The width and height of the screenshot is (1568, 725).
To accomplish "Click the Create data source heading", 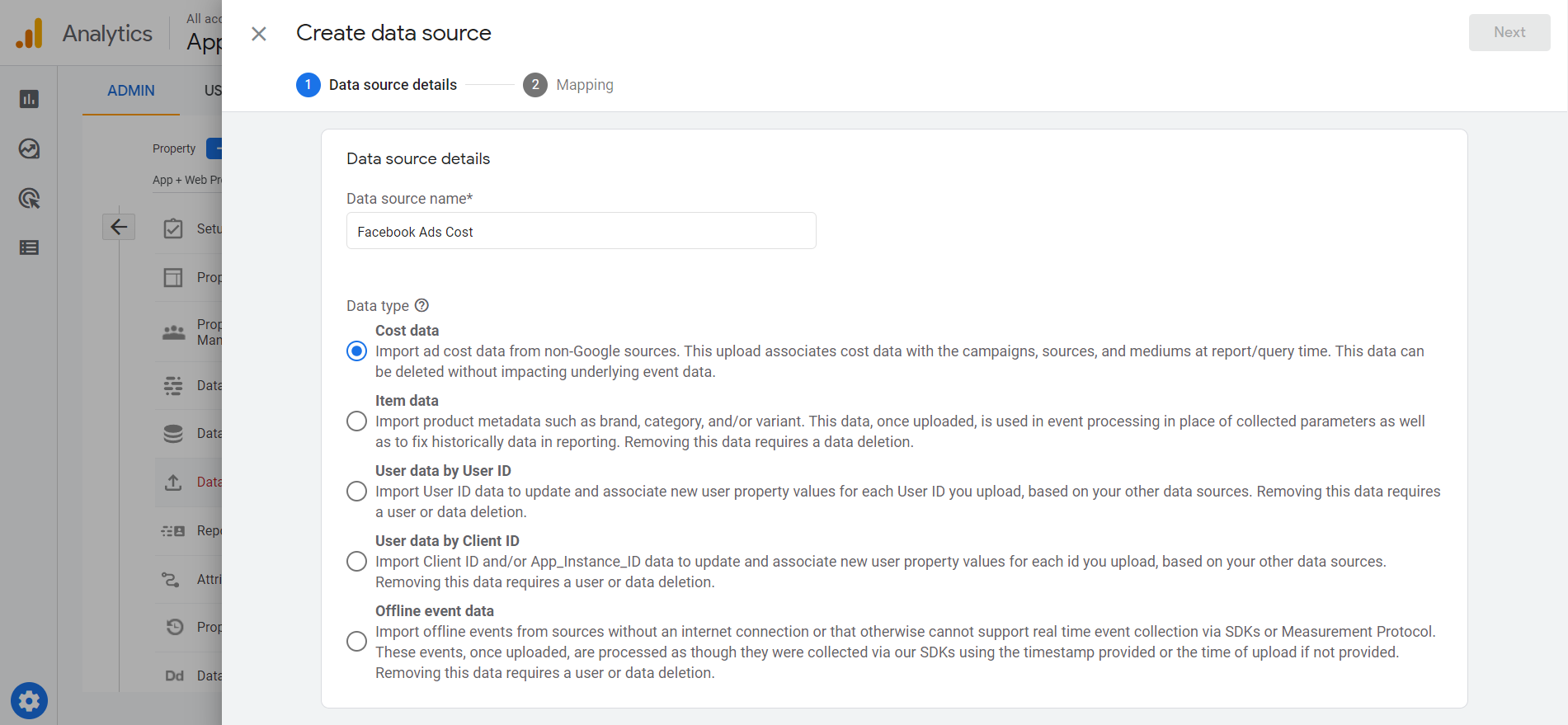I will [393, 33].
